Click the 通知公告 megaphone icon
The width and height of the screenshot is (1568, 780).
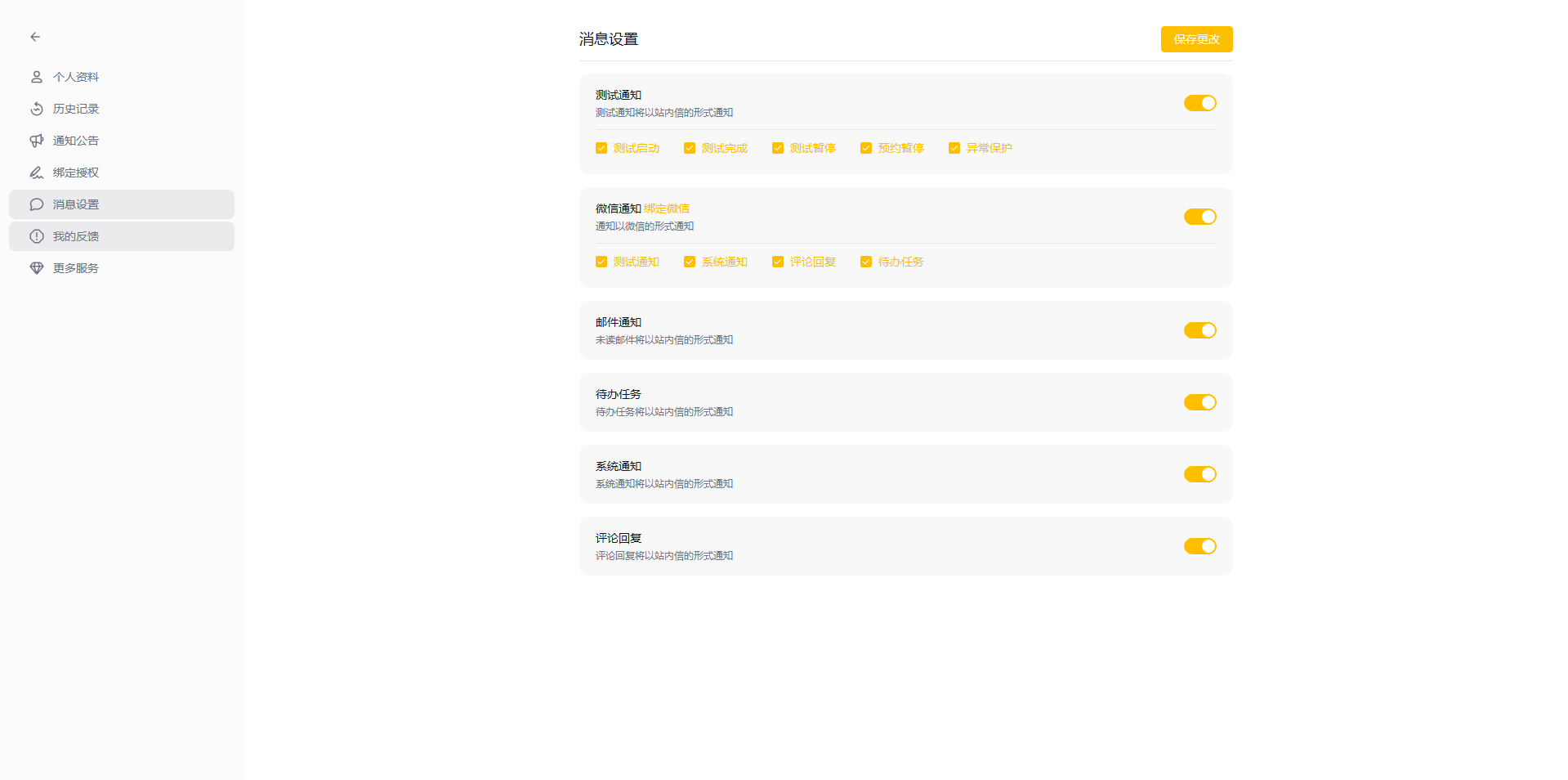(x=37, y=141)
